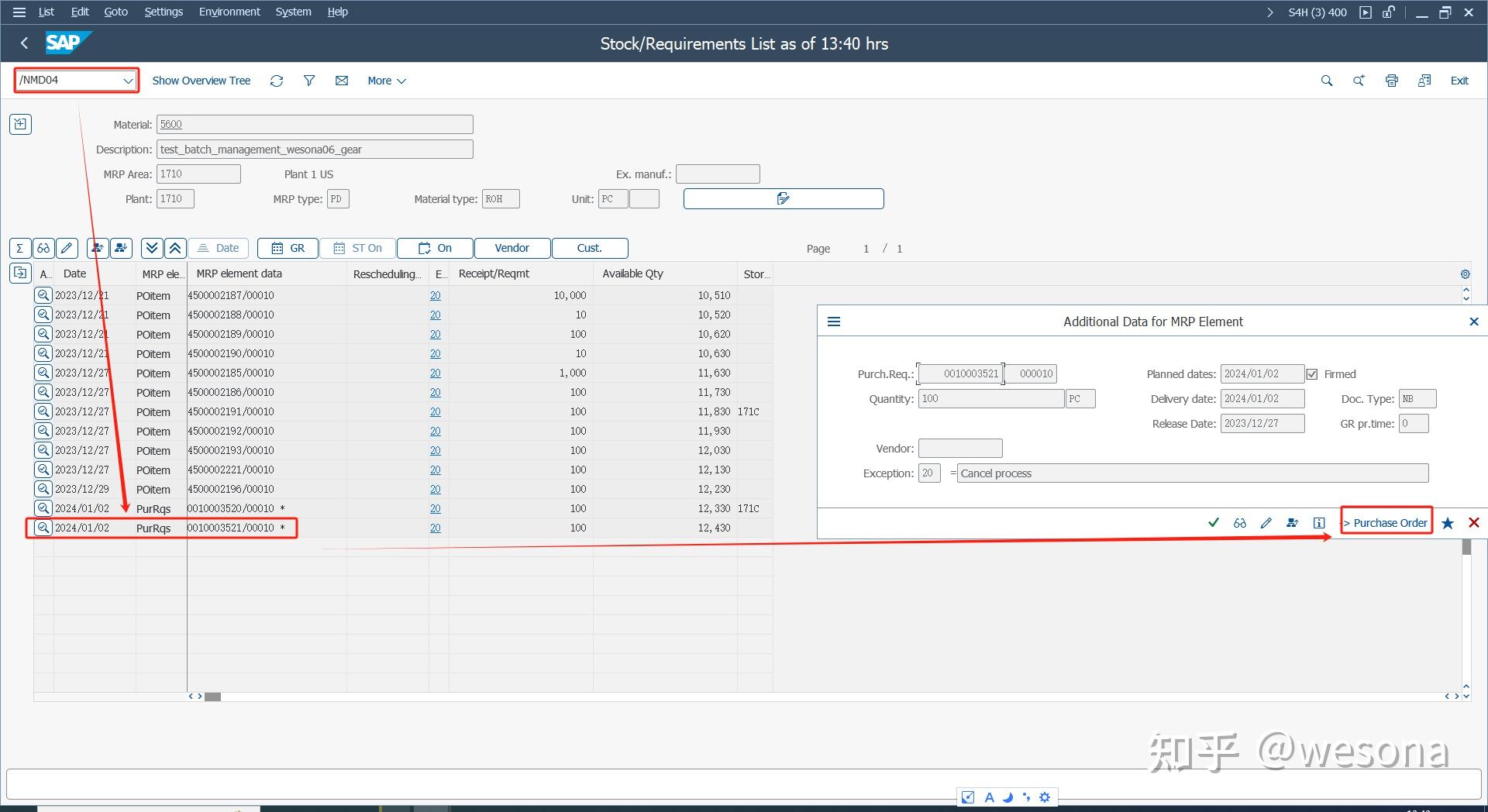Expand the More menu in the toolbar
The height and width of the screenshot is (812, 1488).
tap(385, 81)
